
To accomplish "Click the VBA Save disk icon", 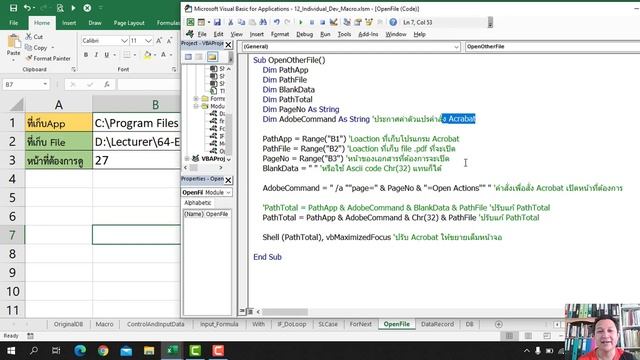I will pos(217,22).
